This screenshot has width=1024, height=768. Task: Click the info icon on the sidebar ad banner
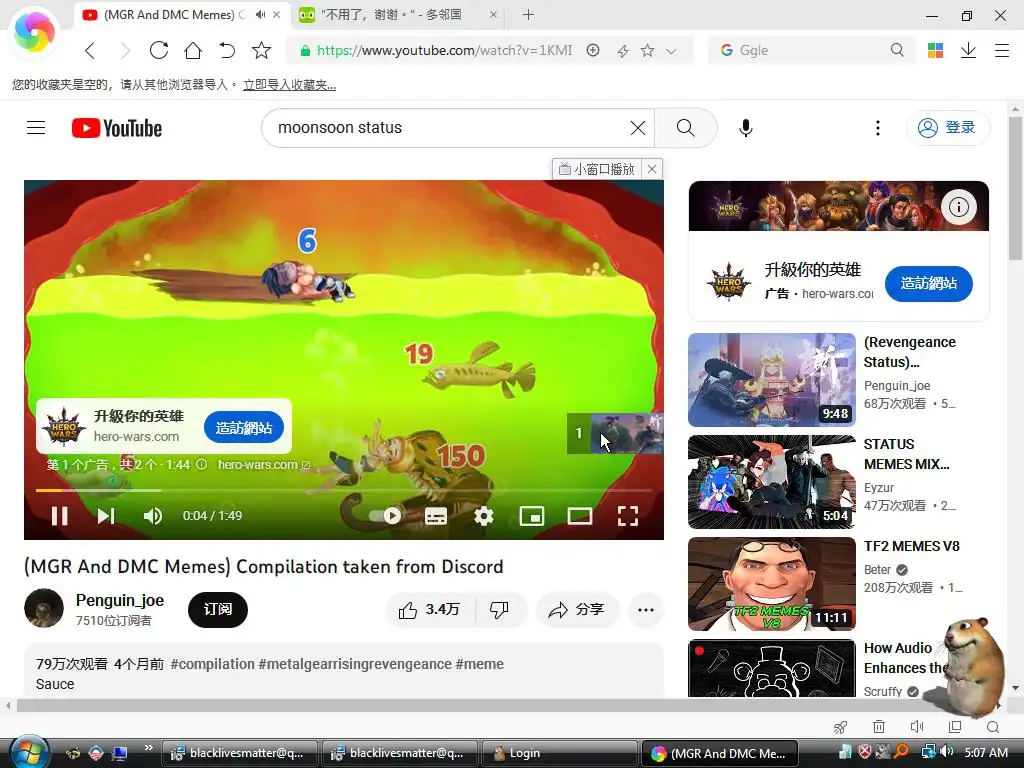tap(959, 207)
